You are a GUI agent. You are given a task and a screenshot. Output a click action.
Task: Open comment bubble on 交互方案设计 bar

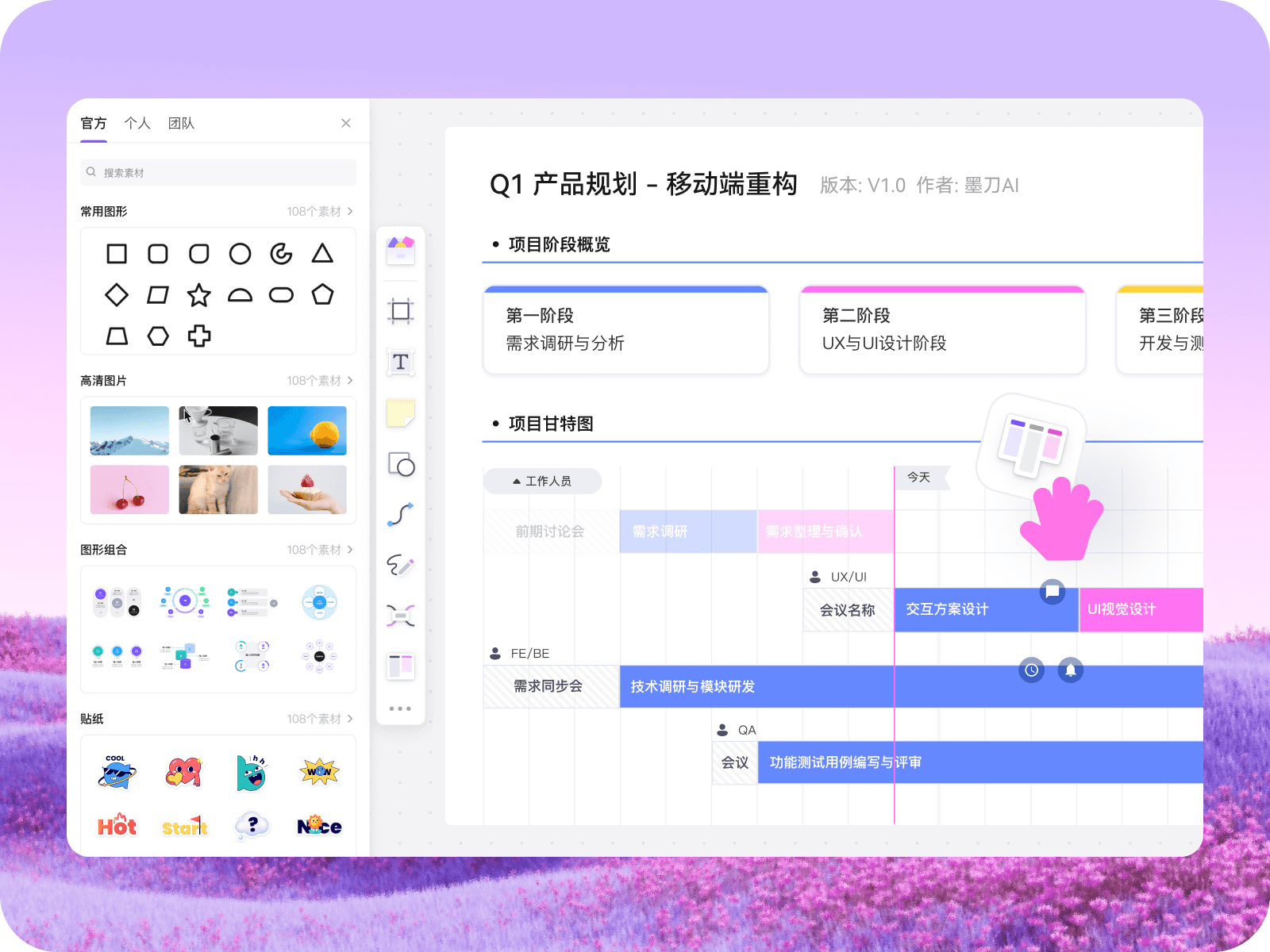click(1053, 591)
